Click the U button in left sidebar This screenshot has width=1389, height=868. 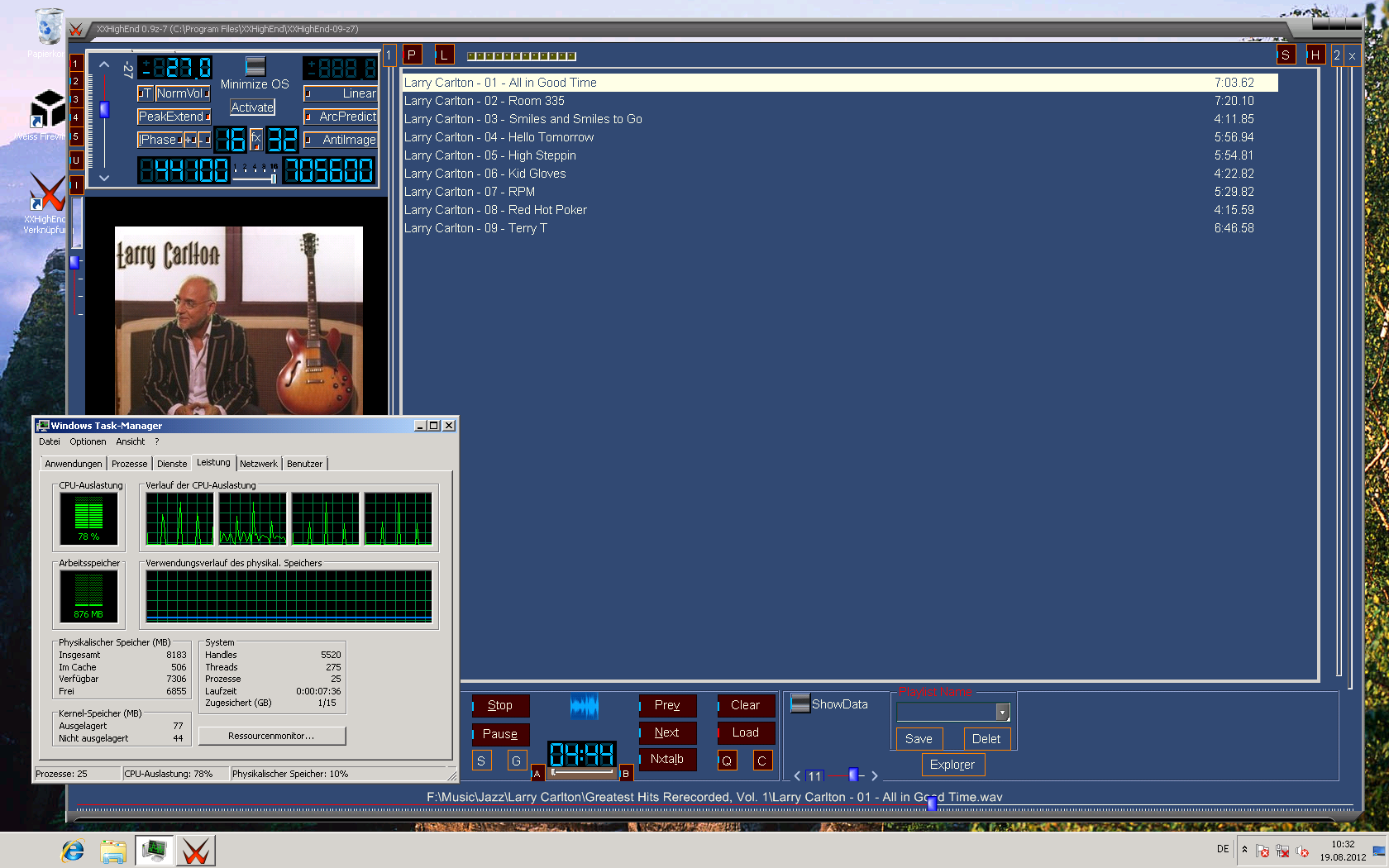tap(75, 160)
